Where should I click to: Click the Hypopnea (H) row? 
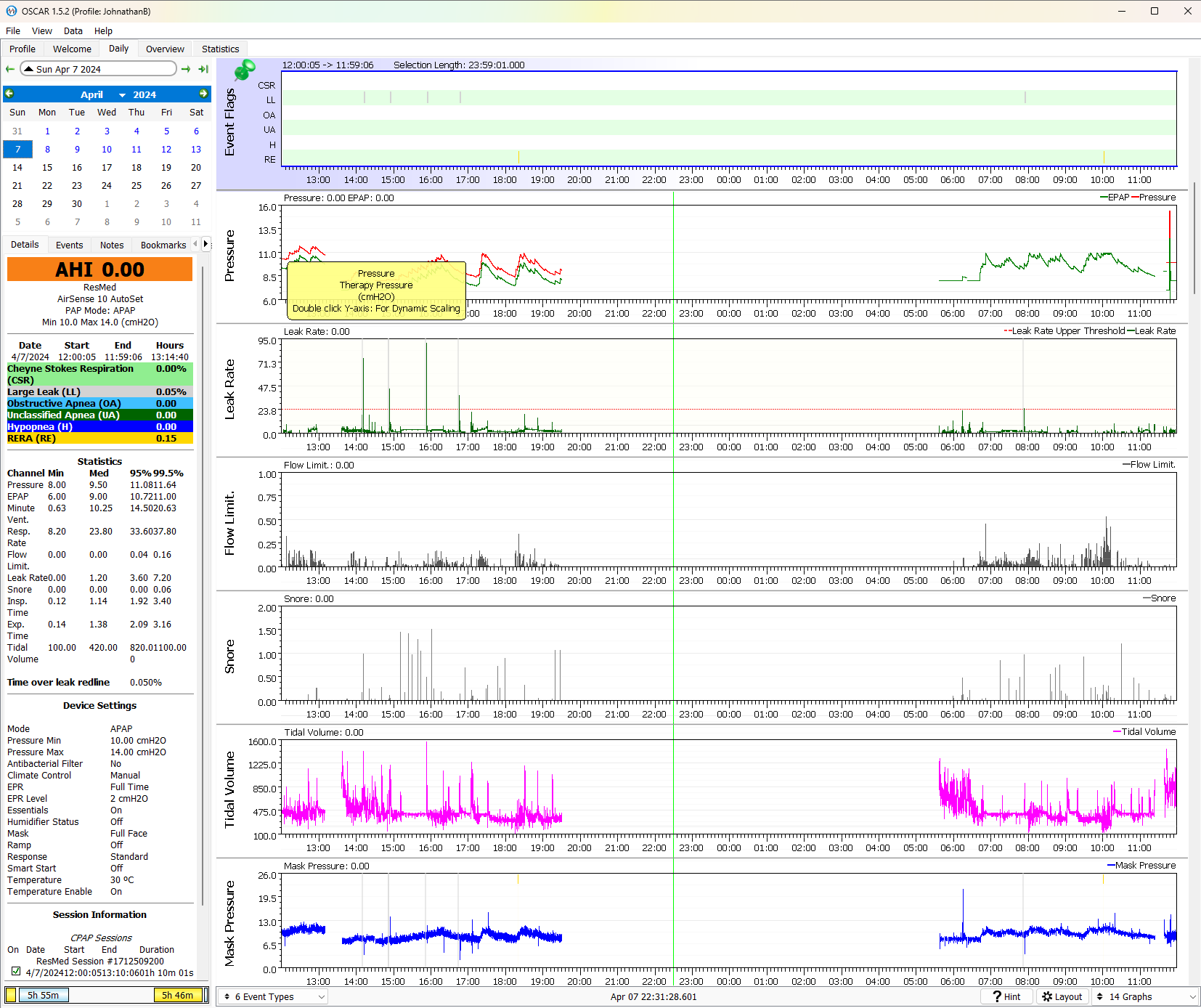pyautogui.click(x=100, y=426)
